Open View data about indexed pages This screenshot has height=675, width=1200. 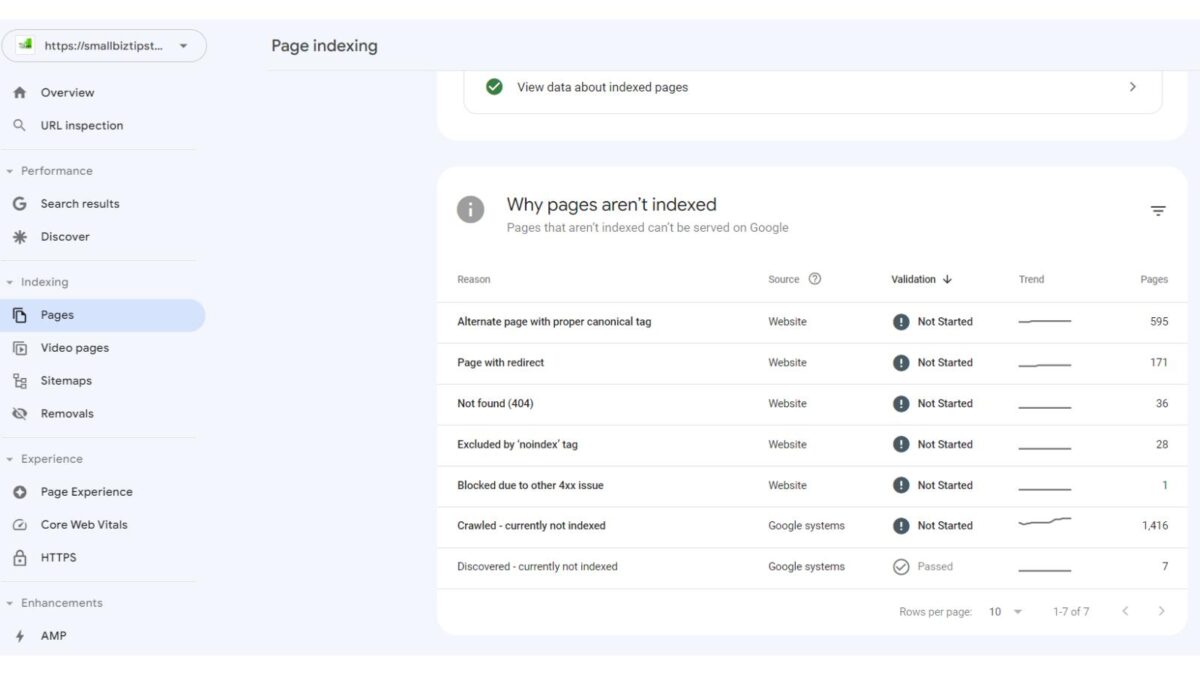812,87
